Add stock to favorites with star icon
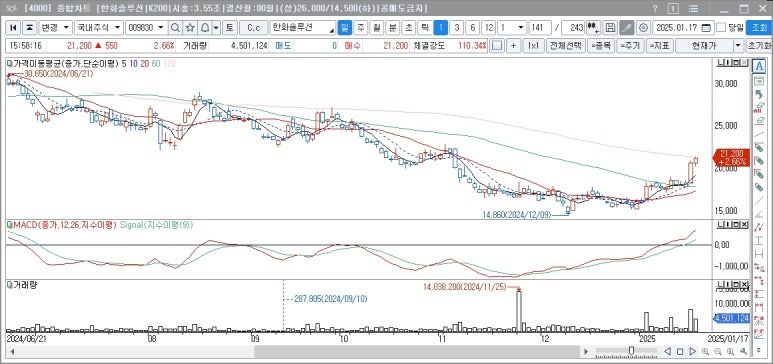The width and height of the screenshot is (773, 364). [x=191, y=28]
